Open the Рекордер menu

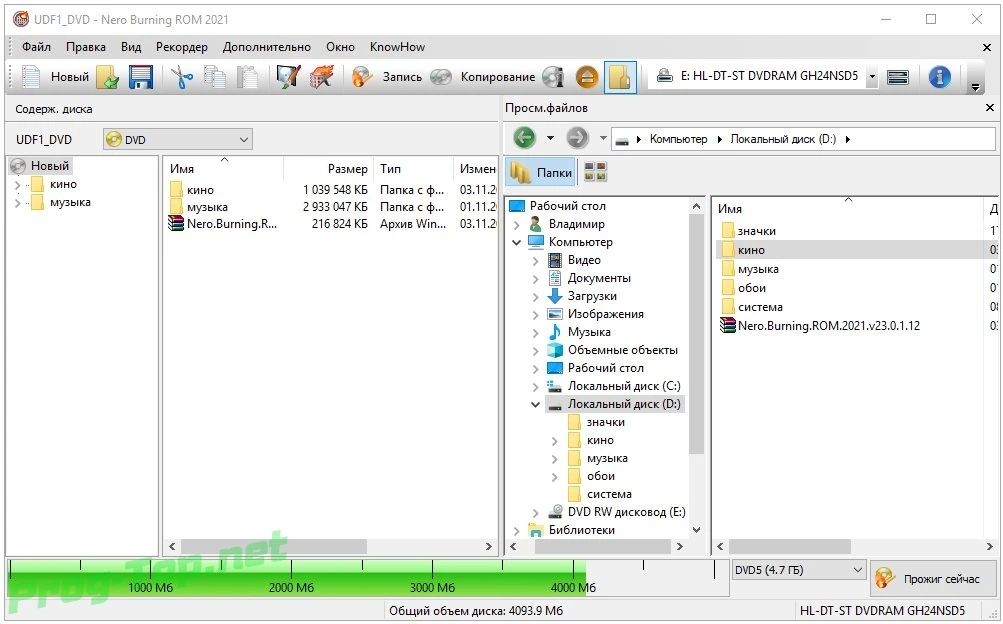pyautogui.click(x=182, y=47)
